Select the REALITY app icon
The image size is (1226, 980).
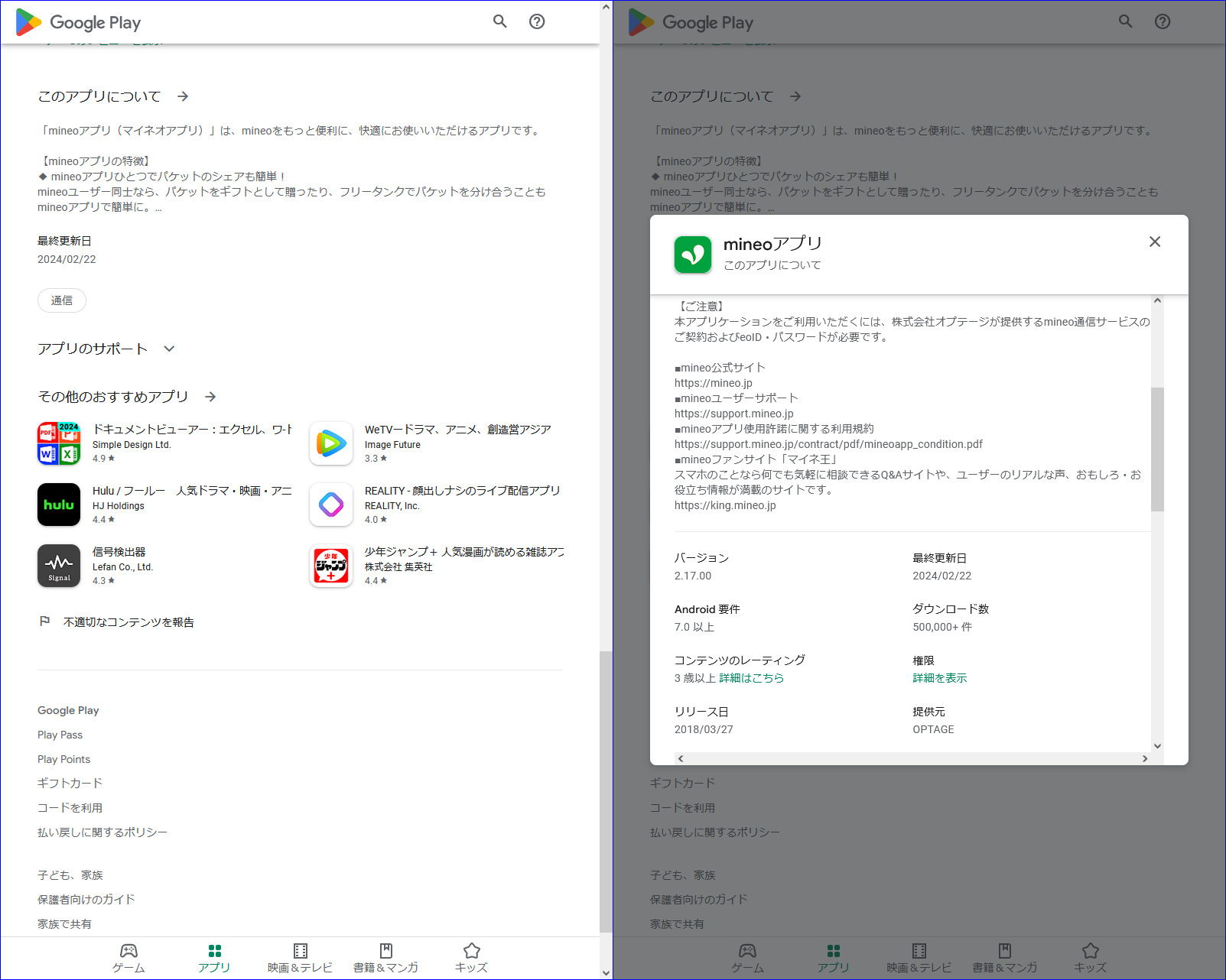331,505
